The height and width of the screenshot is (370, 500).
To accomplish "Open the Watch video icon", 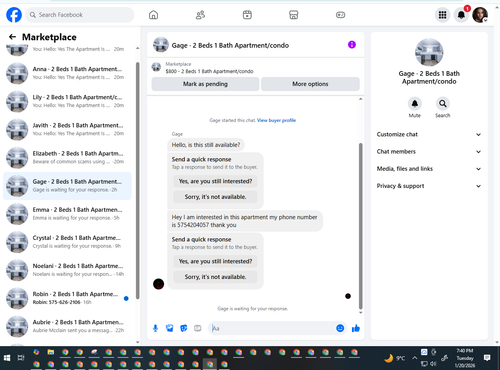I will point(247,15).
